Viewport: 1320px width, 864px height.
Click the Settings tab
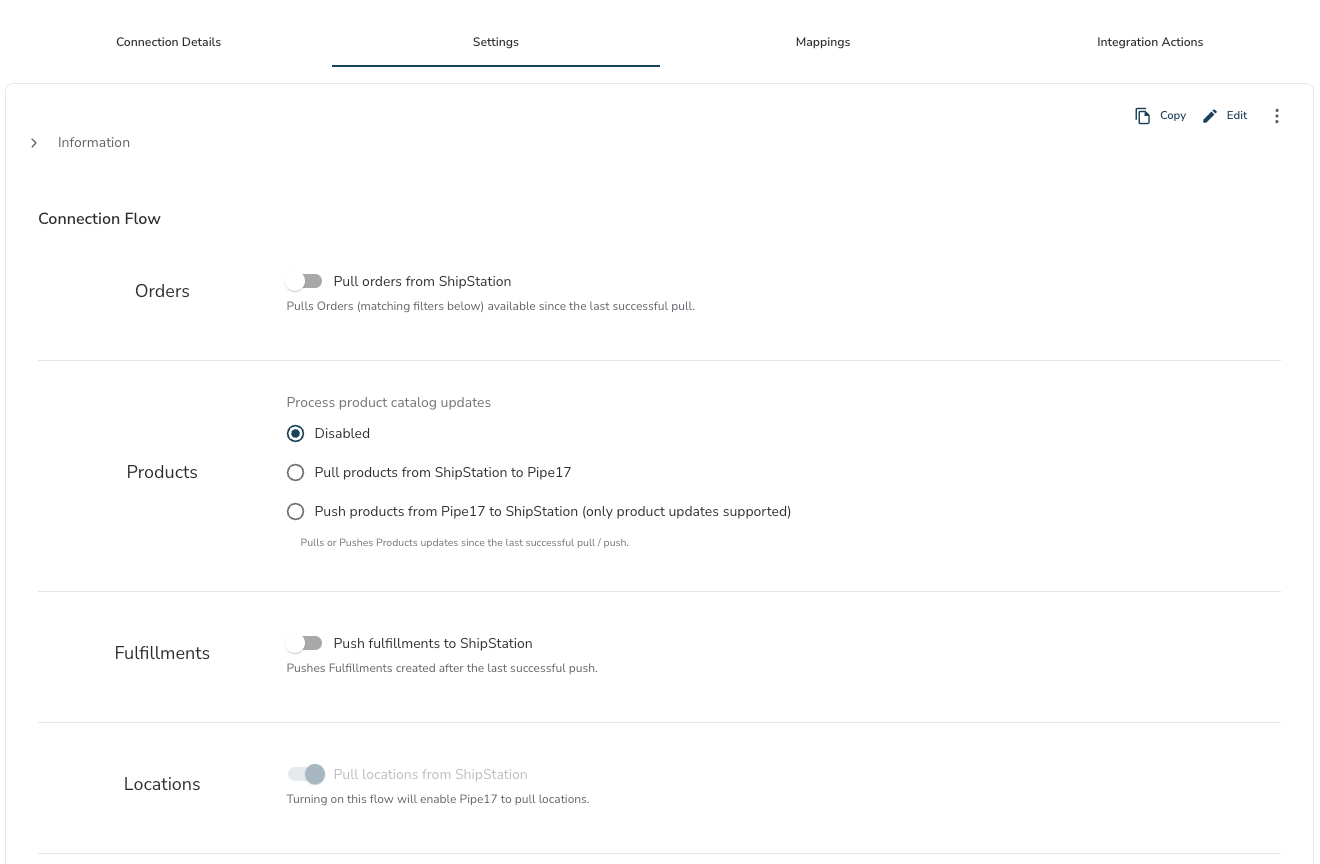pyautogui.click(x=496, y=42)
